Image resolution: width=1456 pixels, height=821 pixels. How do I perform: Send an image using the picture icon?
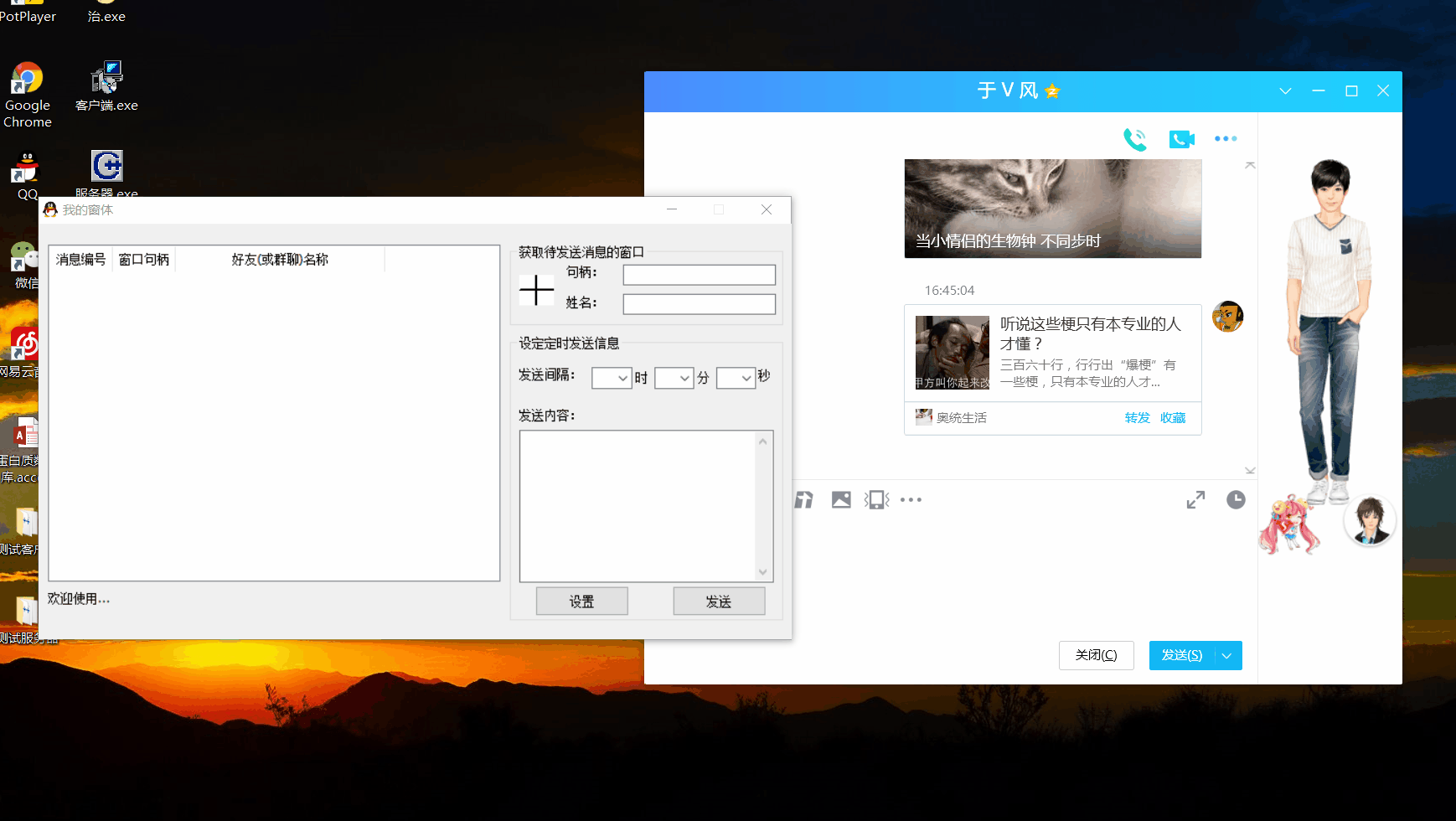pyautogui.click(x=841, y=499)
